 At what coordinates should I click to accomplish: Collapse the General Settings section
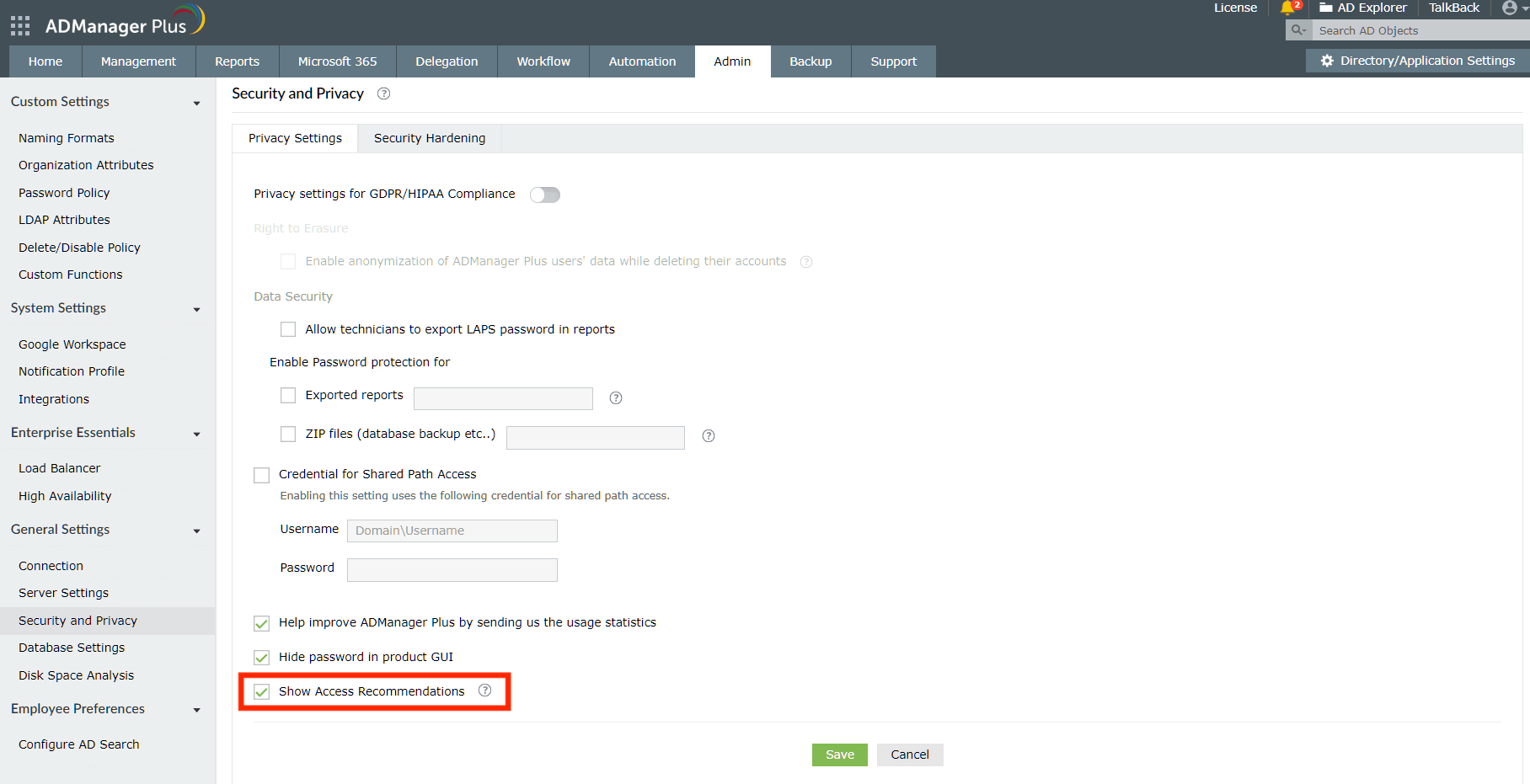(196, 531)
